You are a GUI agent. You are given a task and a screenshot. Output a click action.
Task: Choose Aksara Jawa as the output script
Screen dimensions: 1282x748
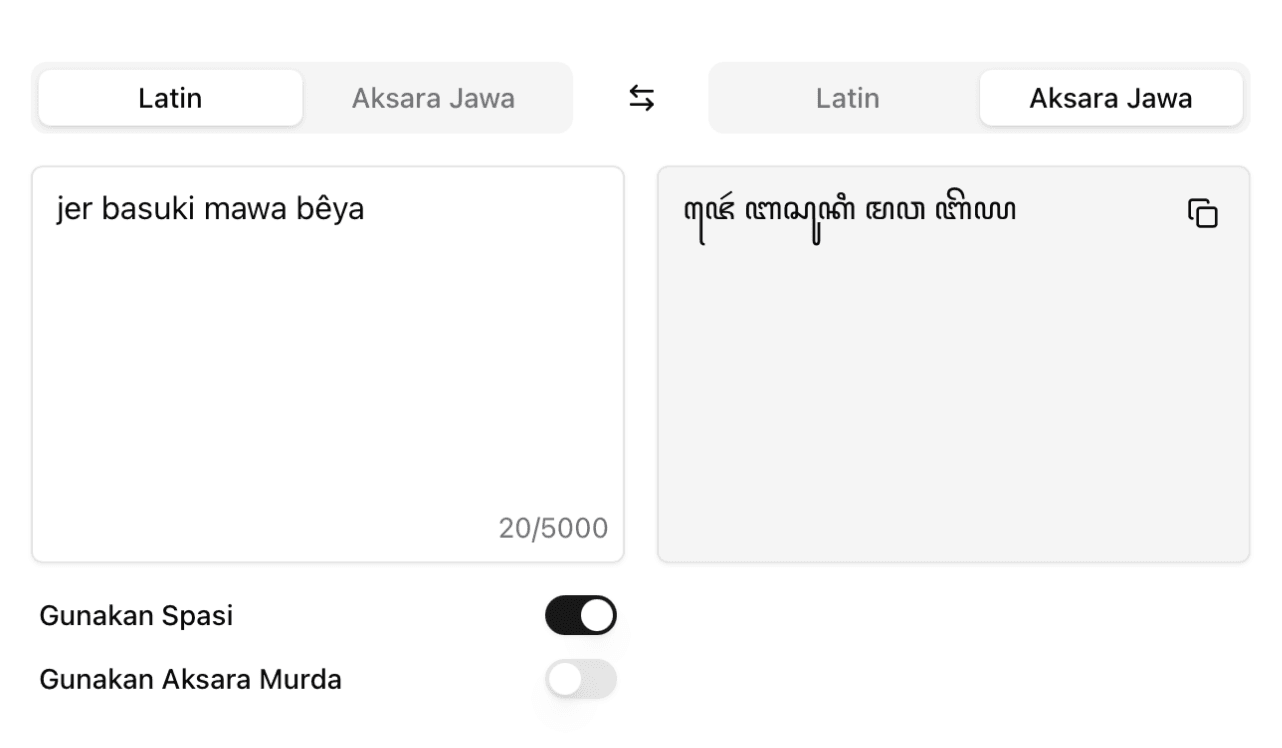(1110, 98)
